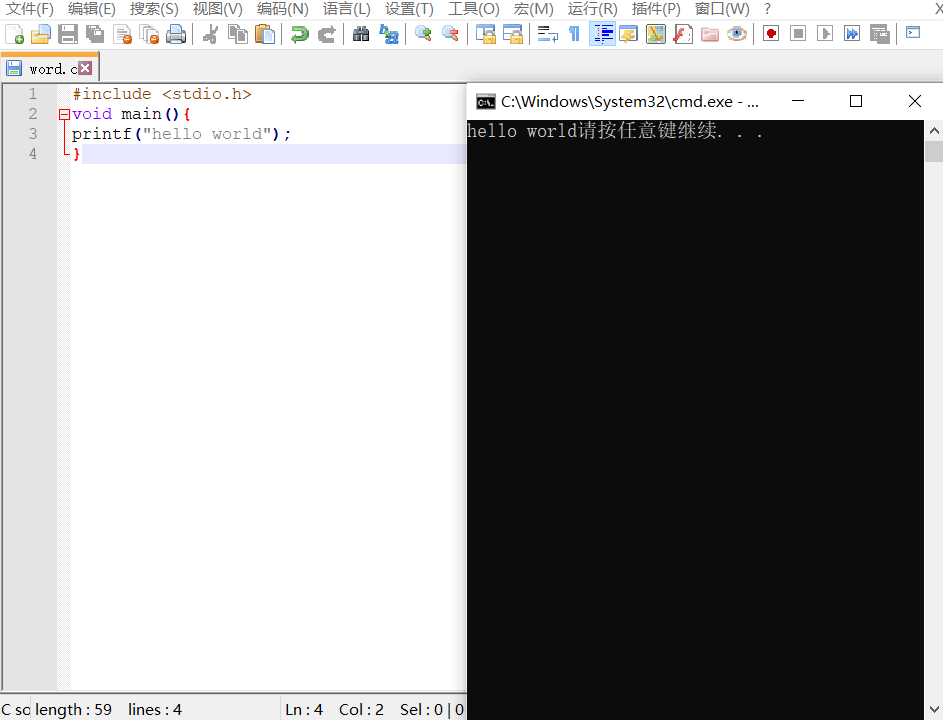Minimize the cmd.exe window
Image resolution: width=943 pixels, height=720 pixels.
[798, 101]
